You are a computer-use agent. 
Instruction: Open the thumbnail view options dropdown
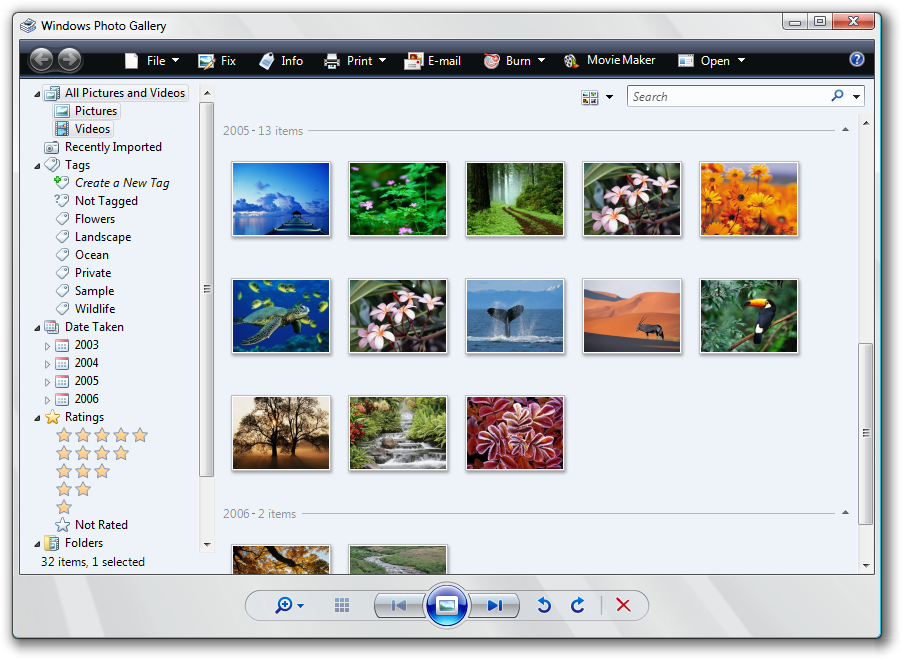coord(597,97)
